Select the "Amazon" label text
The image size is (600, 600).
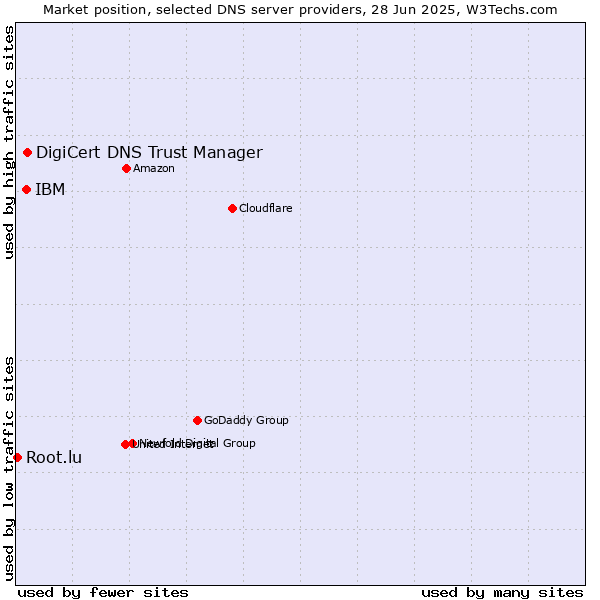(x=154, y=168)
